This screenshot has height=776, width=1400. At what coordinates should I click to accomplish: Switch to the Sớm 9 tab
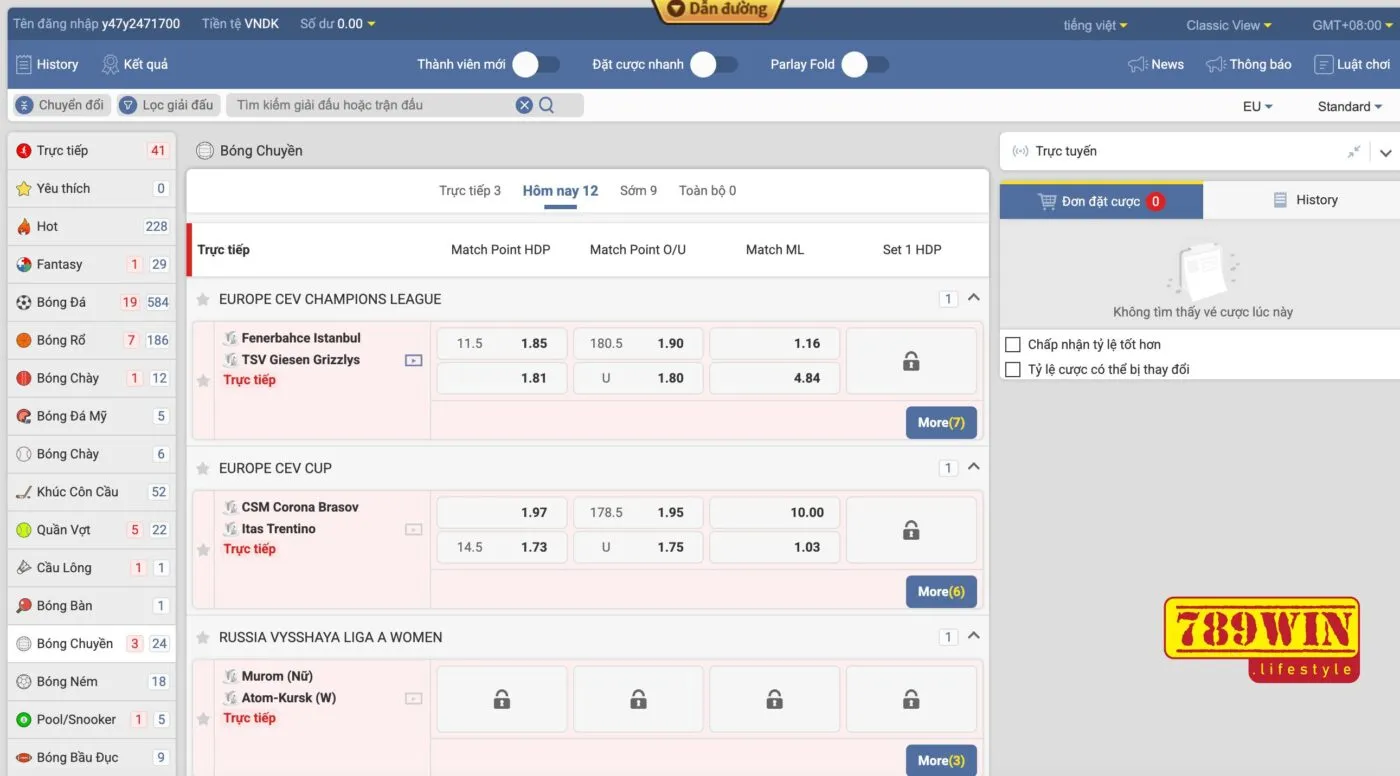pyautogui.click(x=638, y=191)
